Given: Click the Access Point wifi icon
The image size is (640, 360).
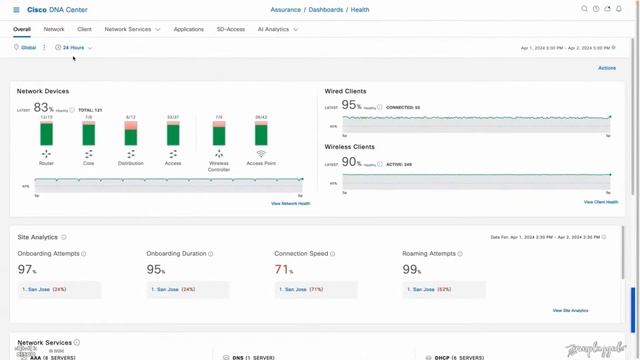Looking at the screenshot, I should tap(261, 153).
